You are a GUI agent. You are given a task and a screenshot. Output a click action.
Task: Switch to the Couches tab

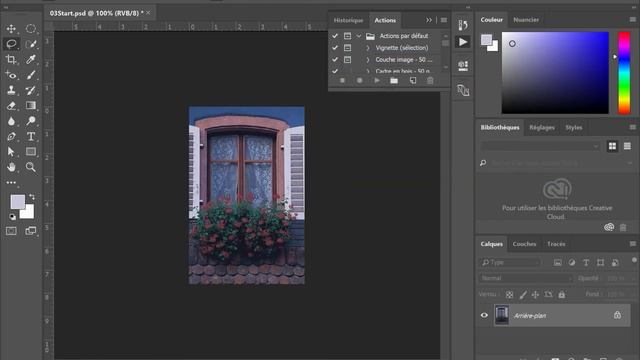pyautogui.click(x=524, y=244)
